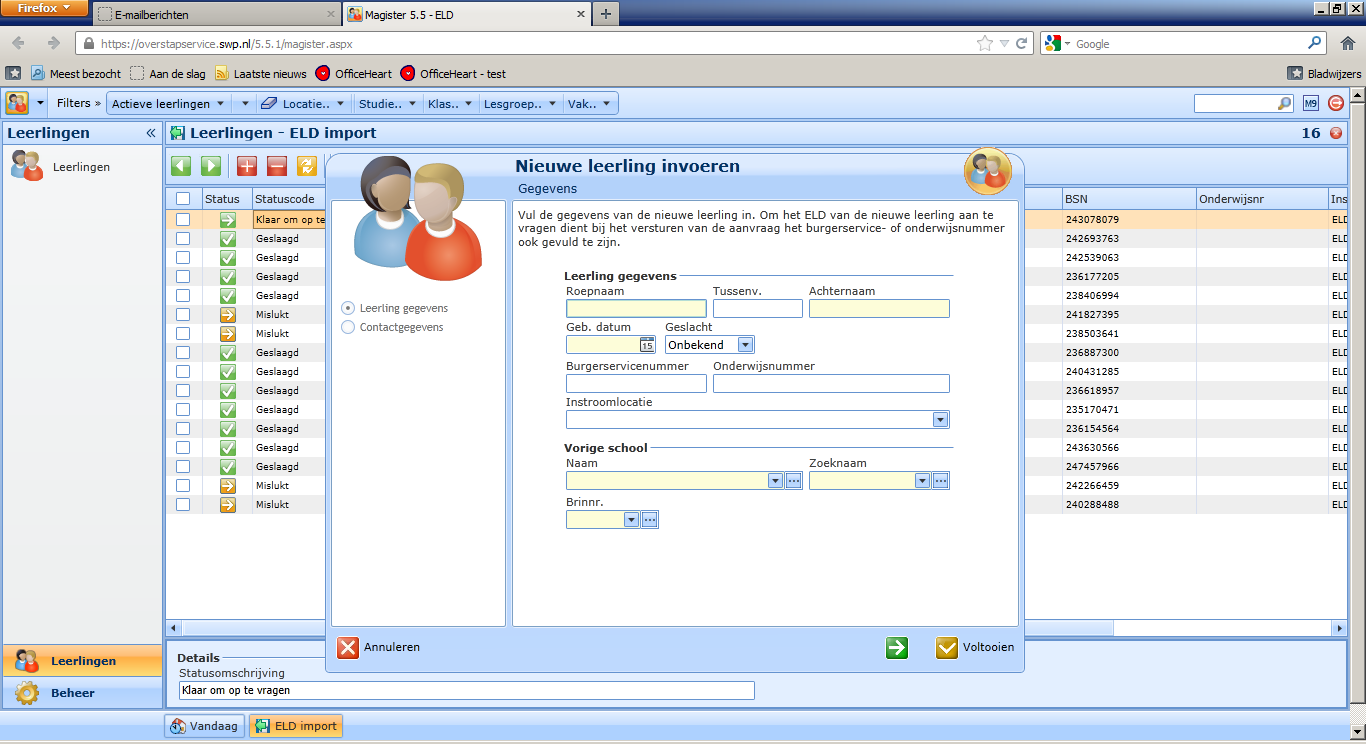1366x744 pixels.
Task: Open the calendar picker for Geb. datum
Action: pyautogui.click(x=647, y=344)
